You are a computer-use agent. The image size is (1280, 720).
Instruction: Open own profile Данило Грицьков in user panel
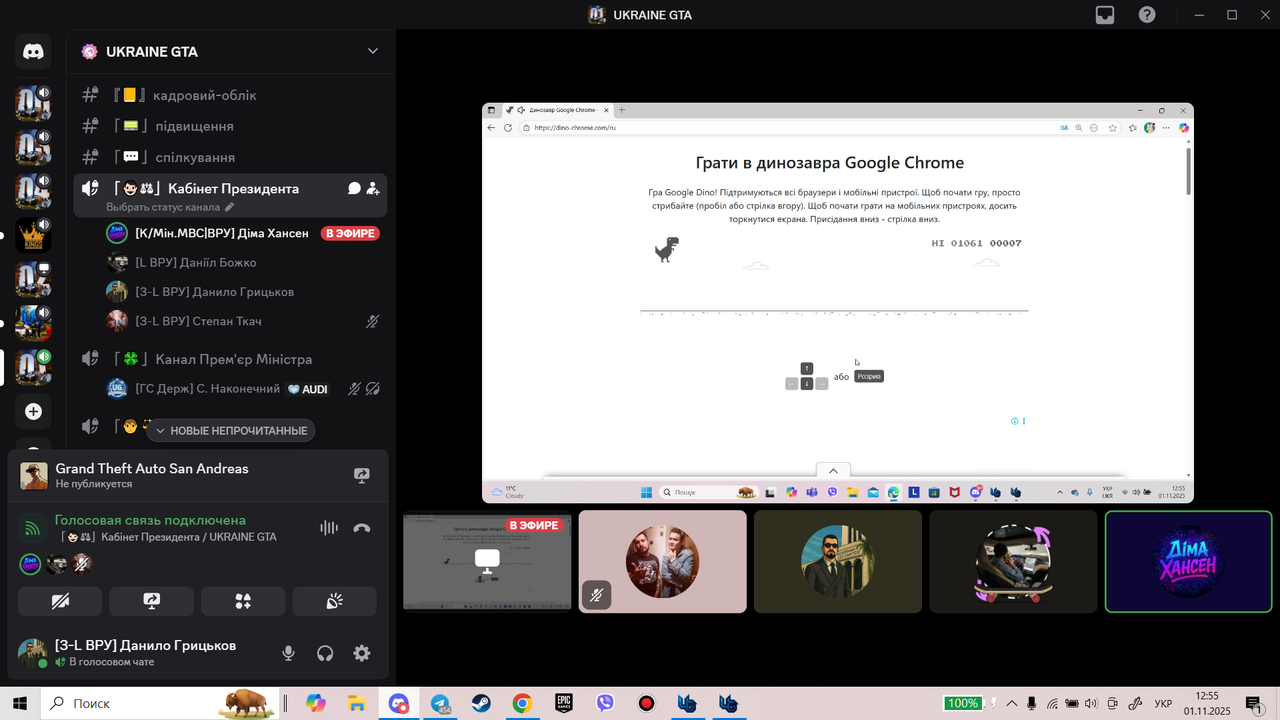(x=130, y=653)
